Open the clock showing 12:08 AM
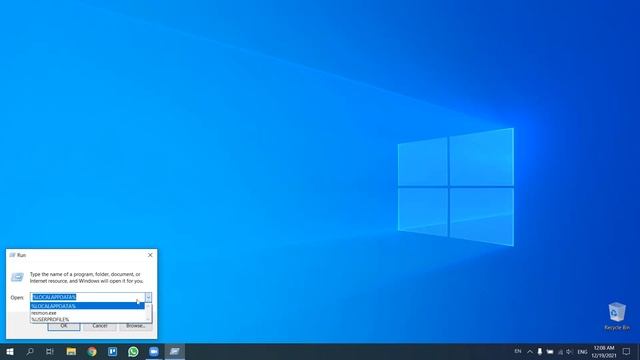Image resolution: width=640 pixels, height=360 pixels. coord(604,351)
